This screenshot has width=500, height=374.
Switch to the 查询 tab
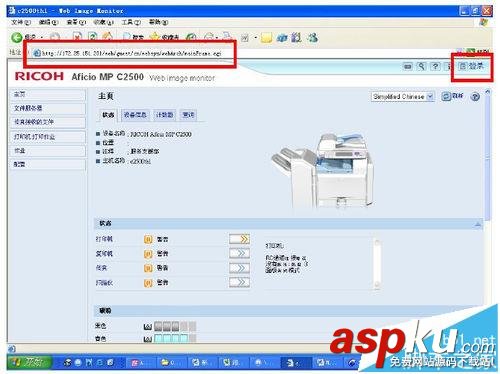point(188,115)
